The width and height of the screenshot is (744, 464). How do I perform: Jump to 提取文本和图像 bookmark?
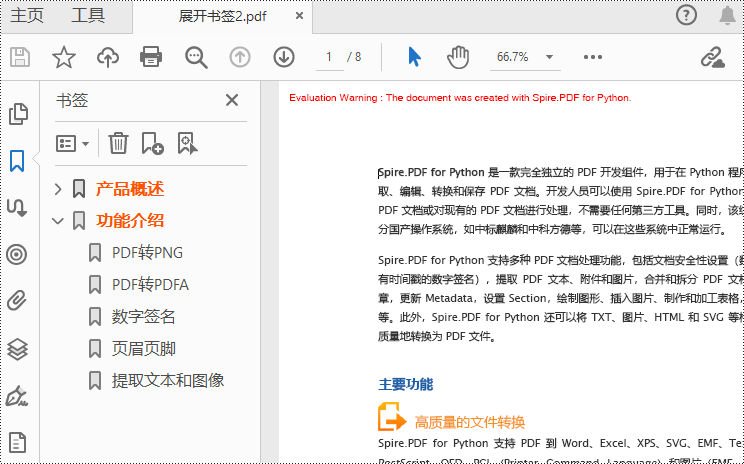pyautogui.click(x=167, y=380)
